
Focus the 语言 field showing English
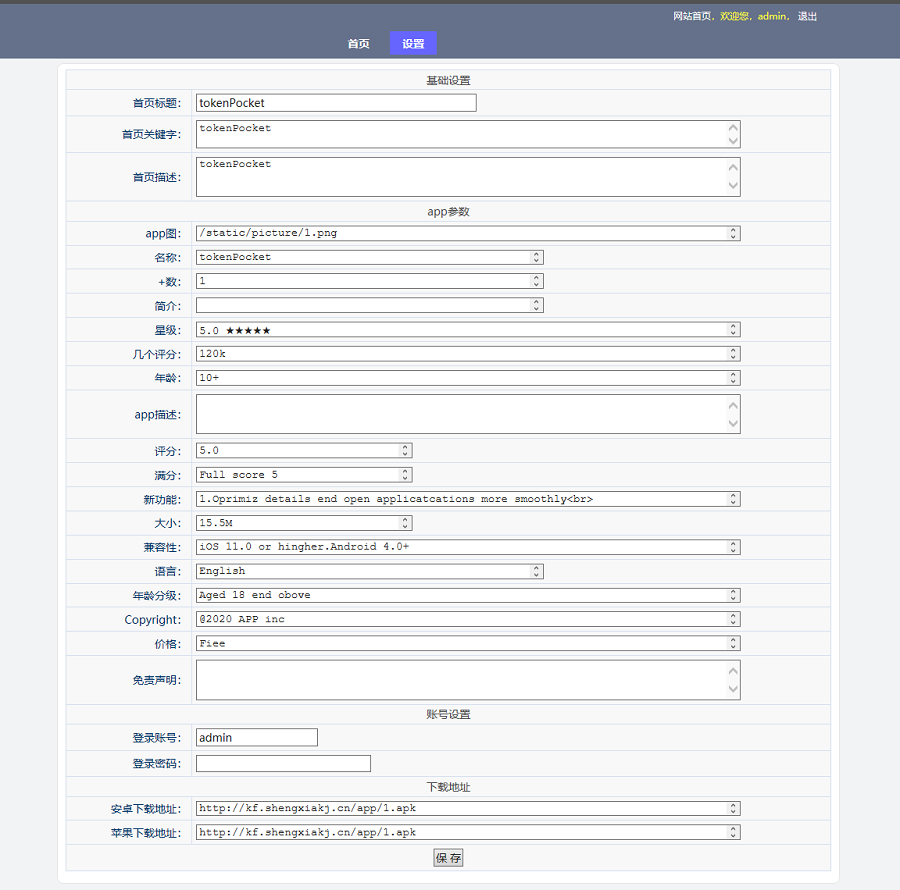pyautogui.click(x=370, y=571)
